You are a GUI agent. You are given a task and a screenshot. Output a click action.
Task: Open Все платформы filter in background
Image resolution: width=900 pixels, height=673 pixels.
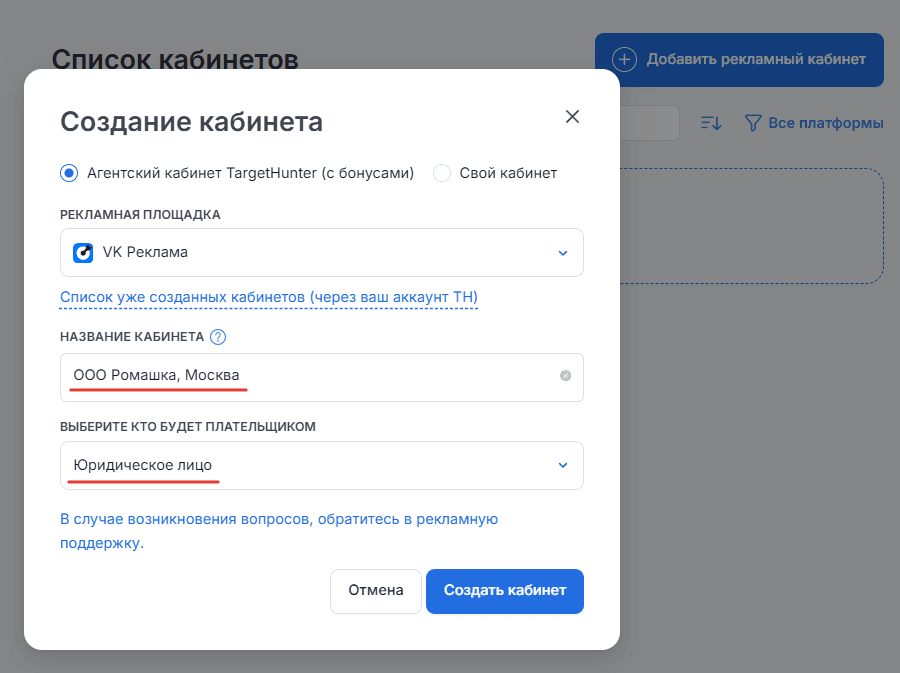click(814, 123)
